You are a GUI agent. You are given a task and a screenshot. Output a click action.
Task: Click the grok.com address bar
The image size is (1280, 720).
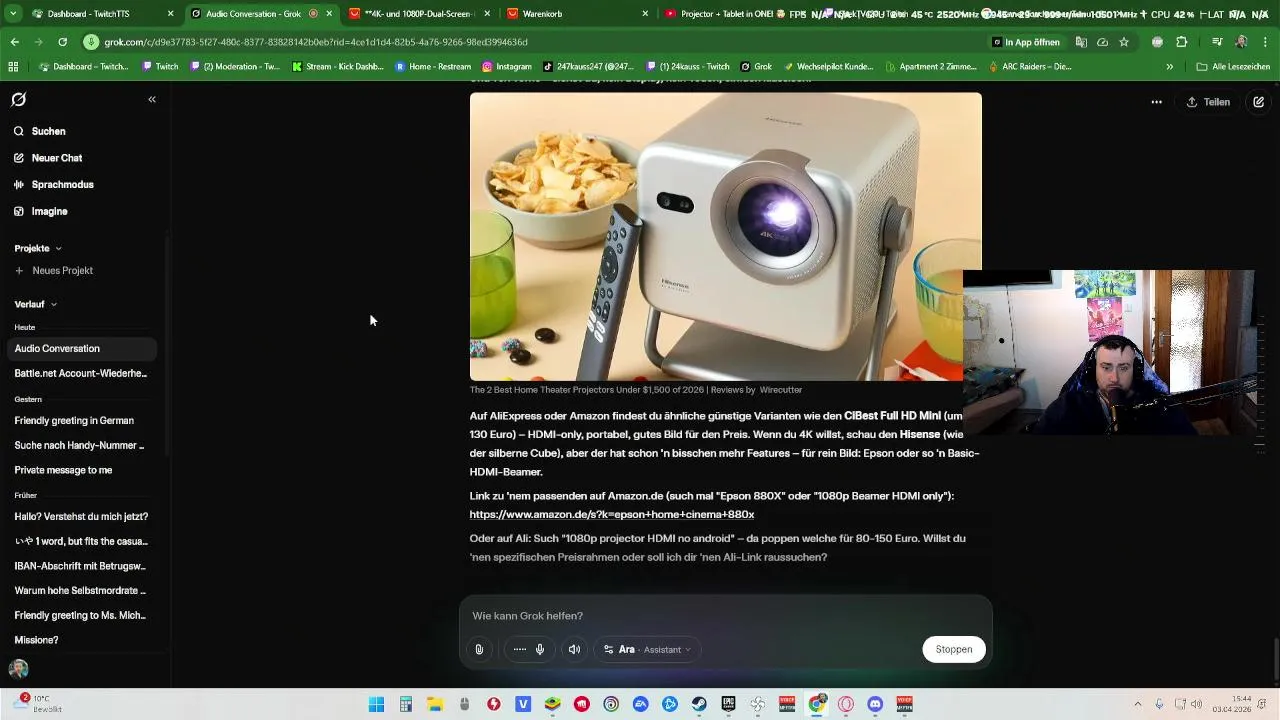(x=530, y=42)
